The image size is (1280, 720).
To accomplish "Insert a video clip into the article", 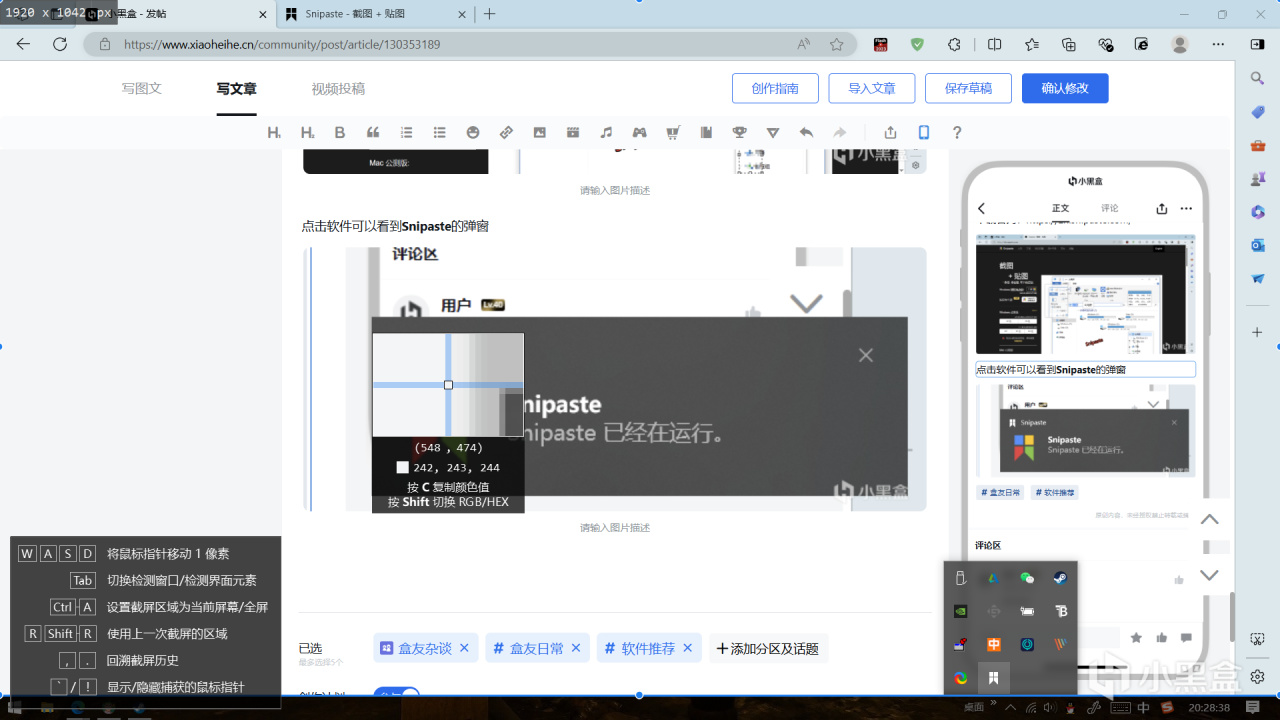I will pyautogui.click(x=573, y=132).
